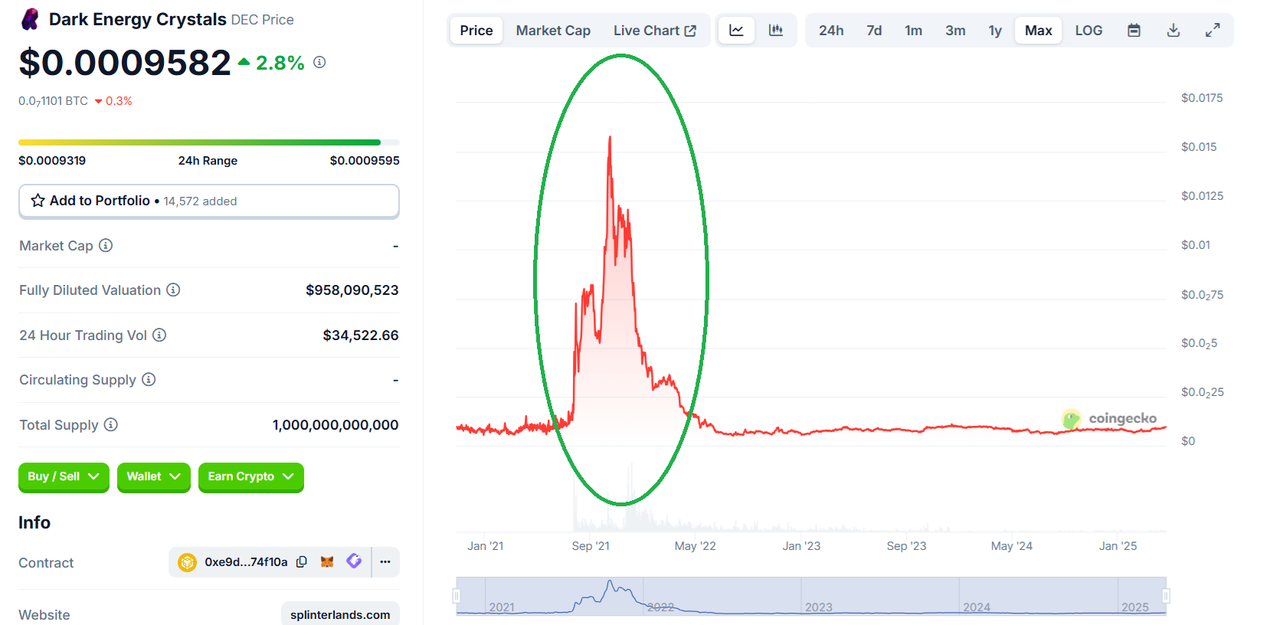Switch to the Market Cap chart tab

(x=553, y=30)
